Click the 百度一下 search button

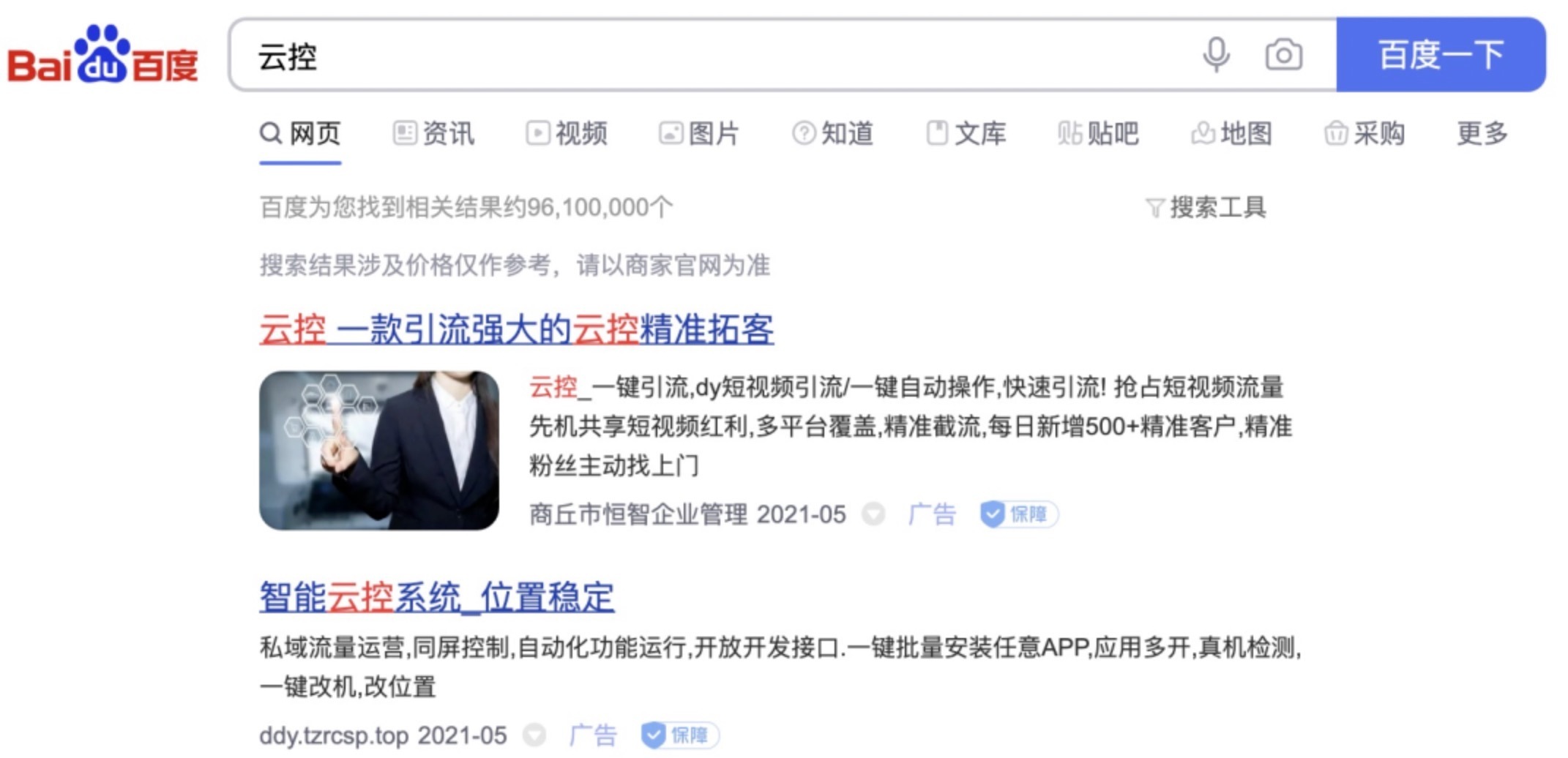pos(1441,55)
